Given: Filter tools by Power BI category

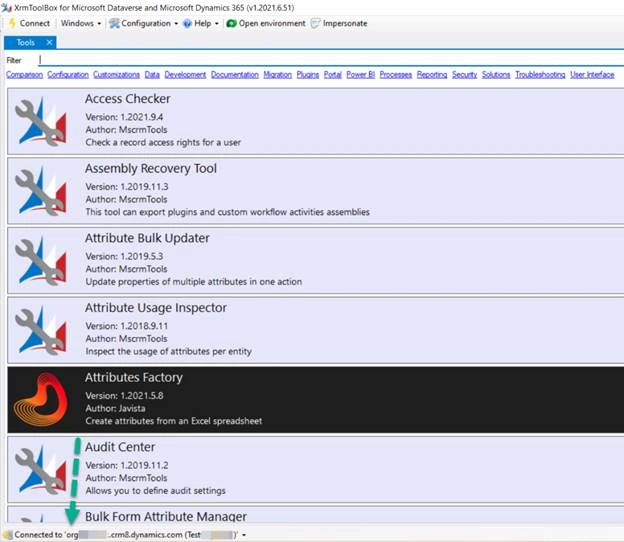Looking at the screenshot, I should (361, 75).
